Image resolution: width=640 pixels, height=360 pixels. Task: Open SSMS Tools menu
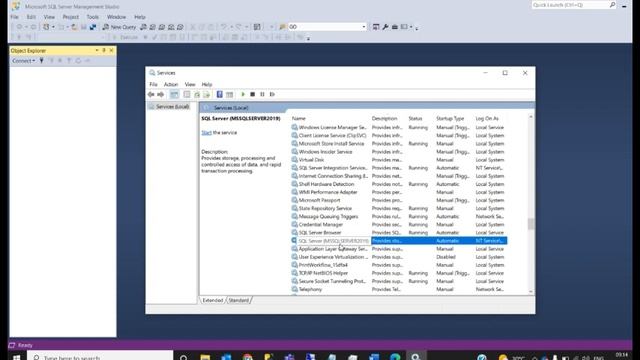pyautogui.click(x=93, y=17)
